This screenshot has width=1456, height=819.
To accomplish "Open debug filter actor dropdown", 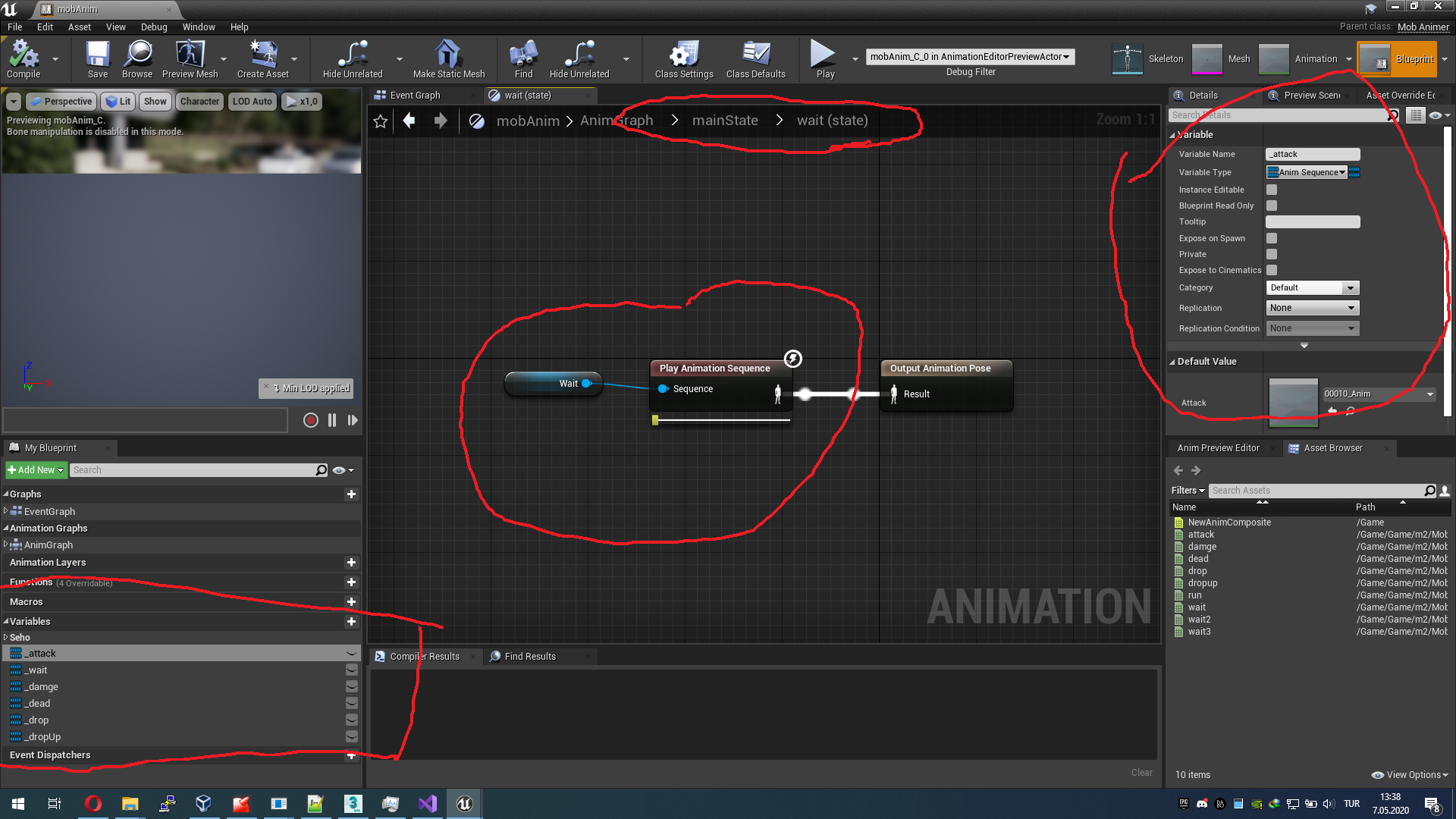I will [x=970, y=57].
